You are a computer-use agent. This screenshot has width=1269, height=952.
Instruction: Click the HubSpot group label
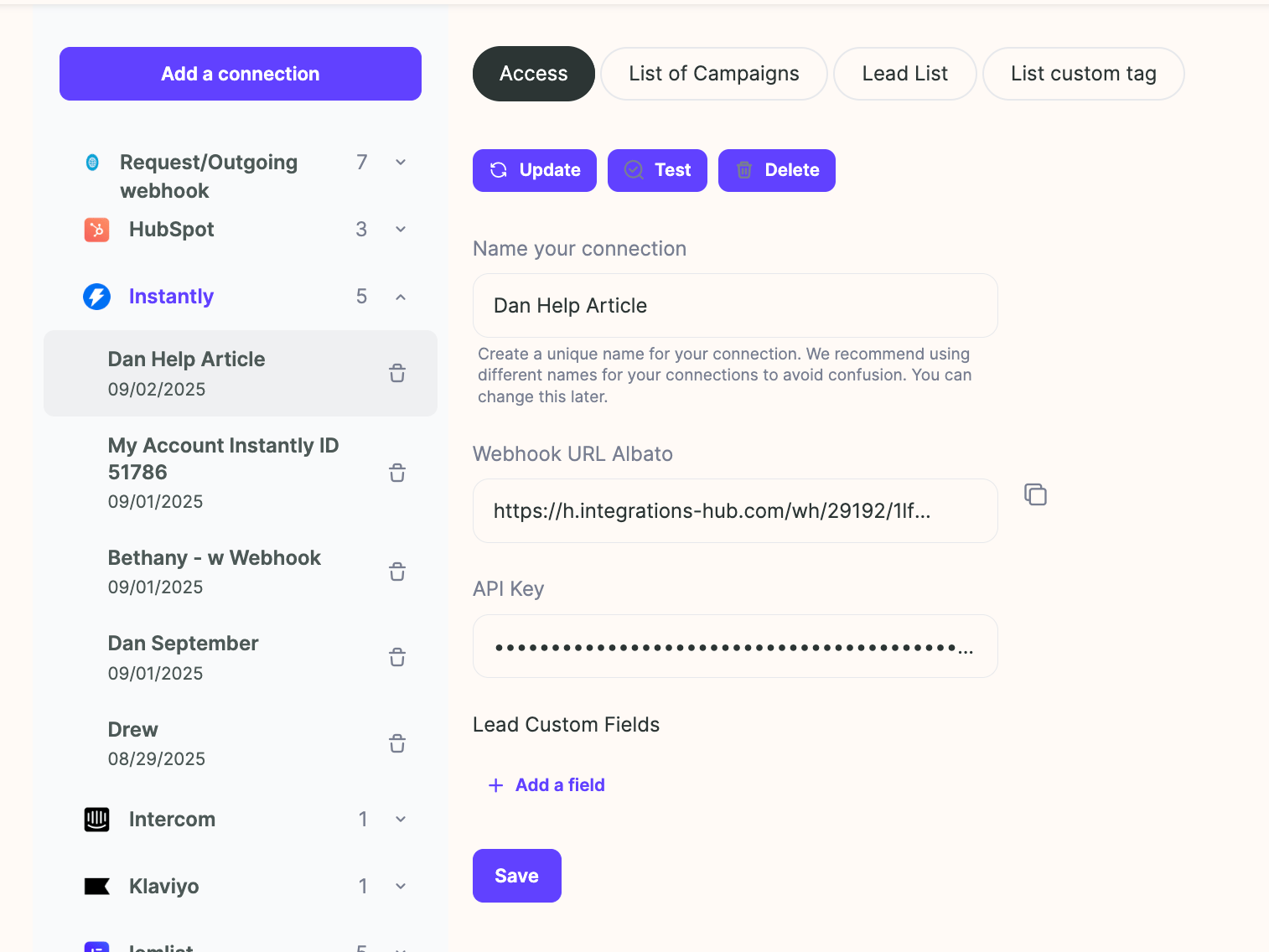[172, 230]
